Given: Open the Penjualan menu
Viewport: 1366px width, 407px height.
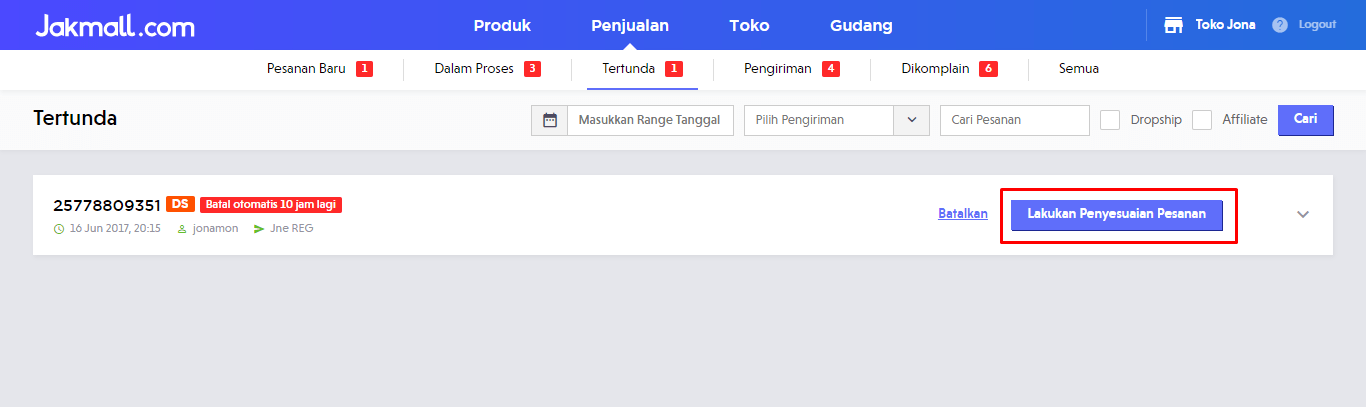Looking at the screenshot, I should point(630,26).
